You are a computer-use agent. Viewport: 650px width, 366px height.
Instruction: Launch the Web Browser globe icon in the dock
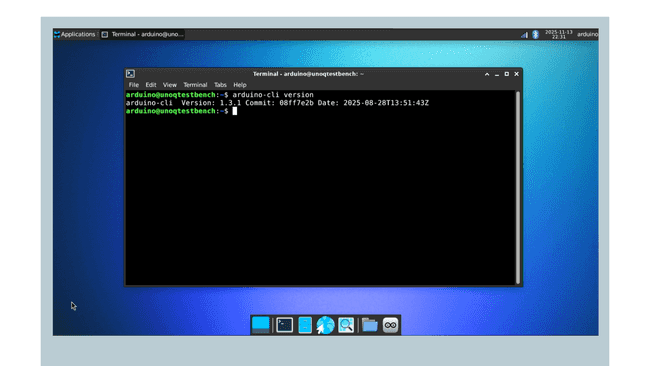tap(325, 325)
